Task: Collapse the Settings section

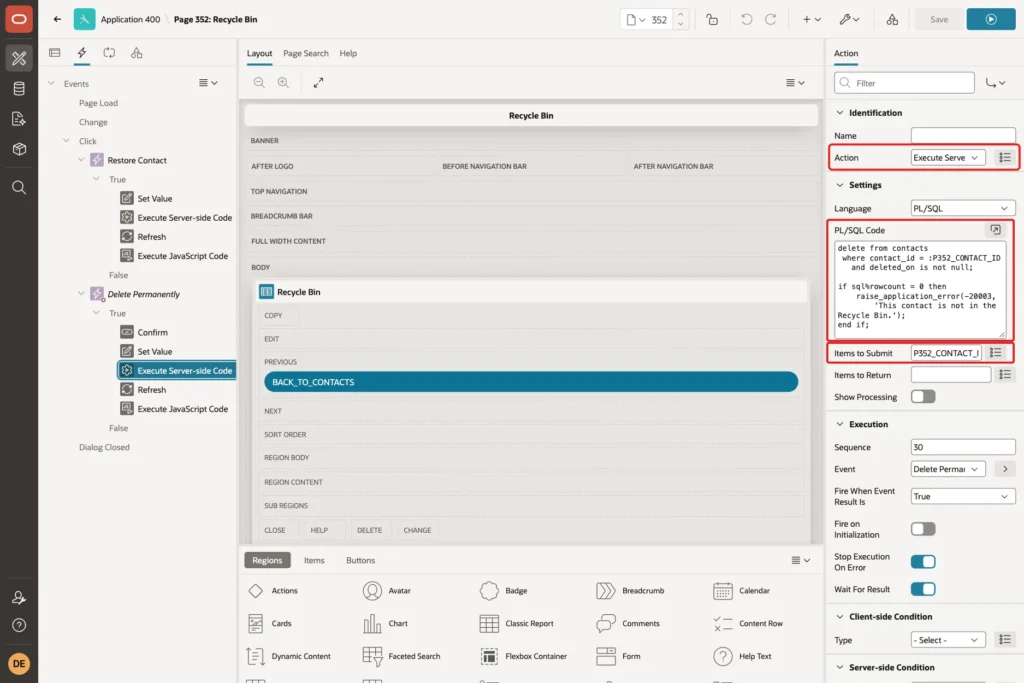Action: click(x=840, y=185)
